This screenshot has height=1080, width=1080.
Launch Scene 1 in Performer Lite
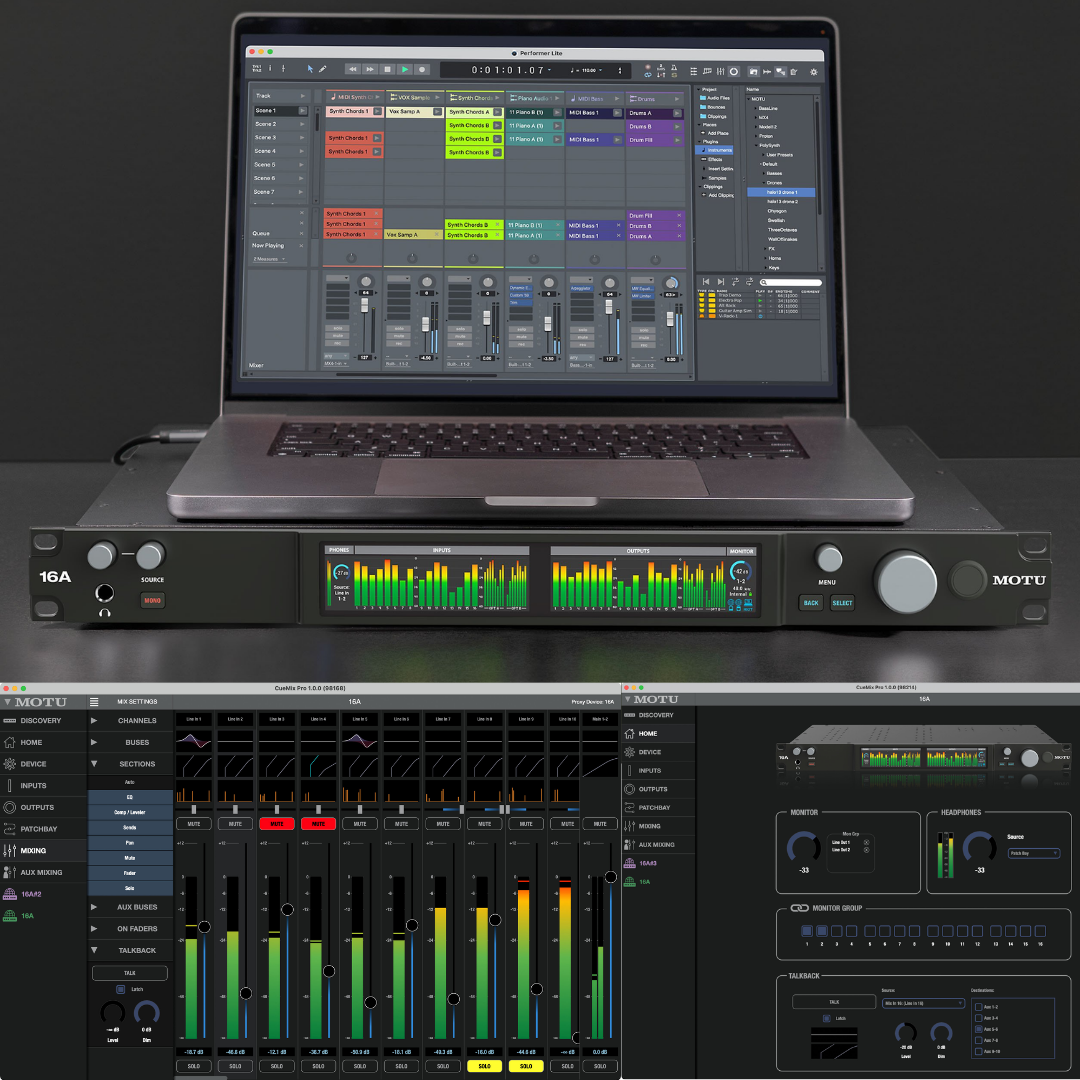[302, 111]
